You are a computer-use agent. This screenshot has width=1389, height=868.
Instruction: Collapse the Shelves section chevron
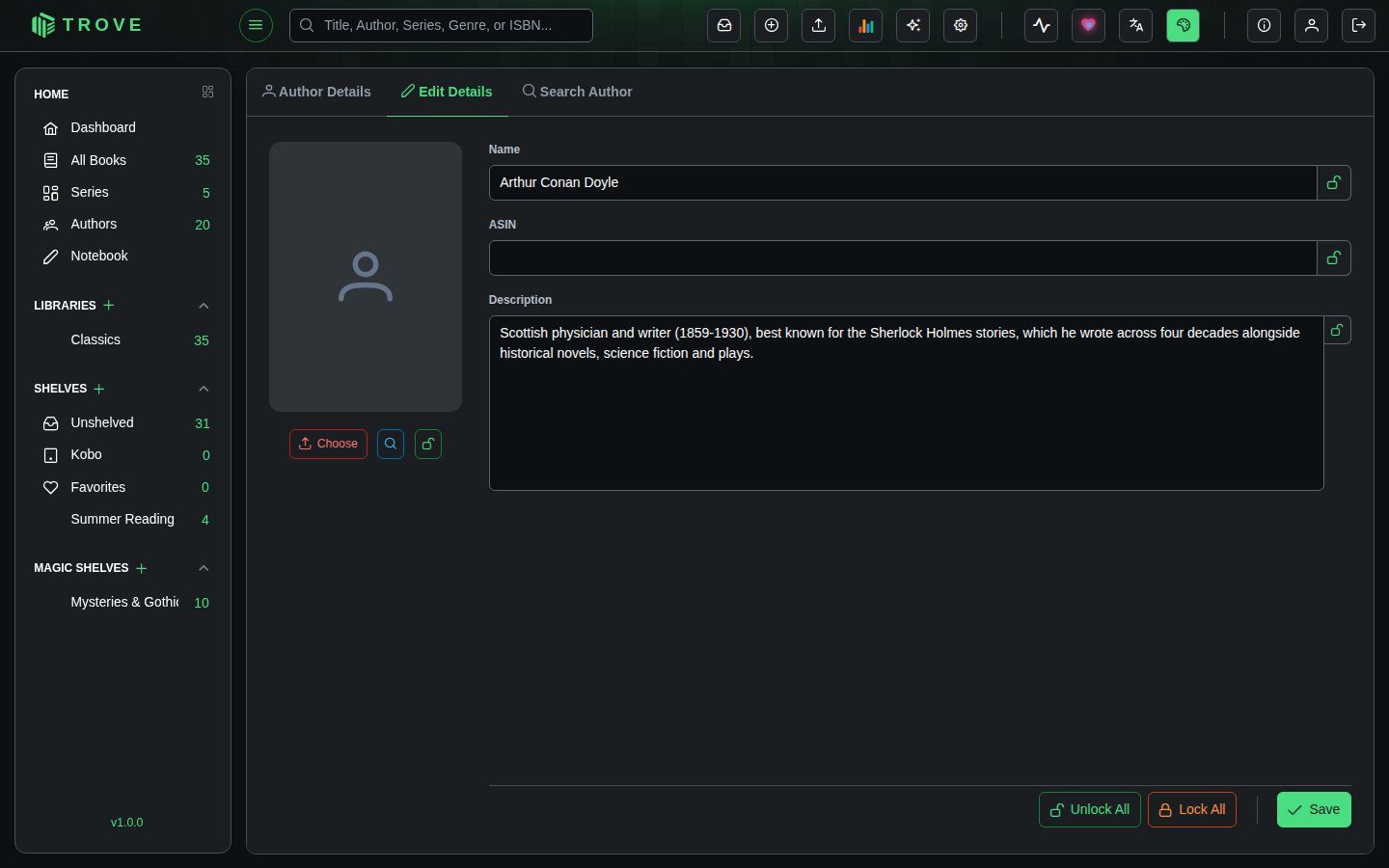[204, 389]
